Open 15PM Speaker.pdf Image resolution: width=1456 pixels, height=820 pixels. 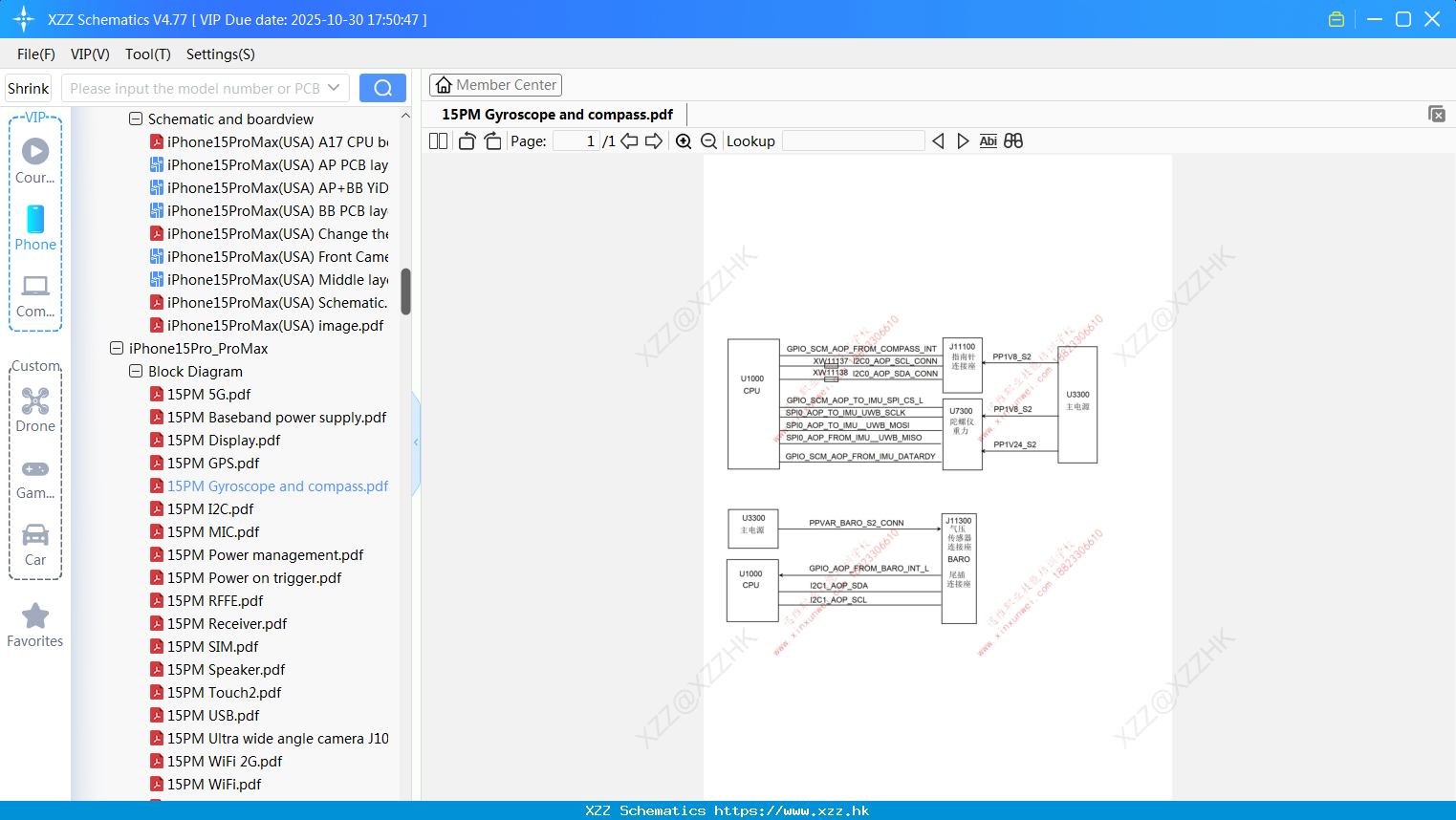tap(218, 670)
